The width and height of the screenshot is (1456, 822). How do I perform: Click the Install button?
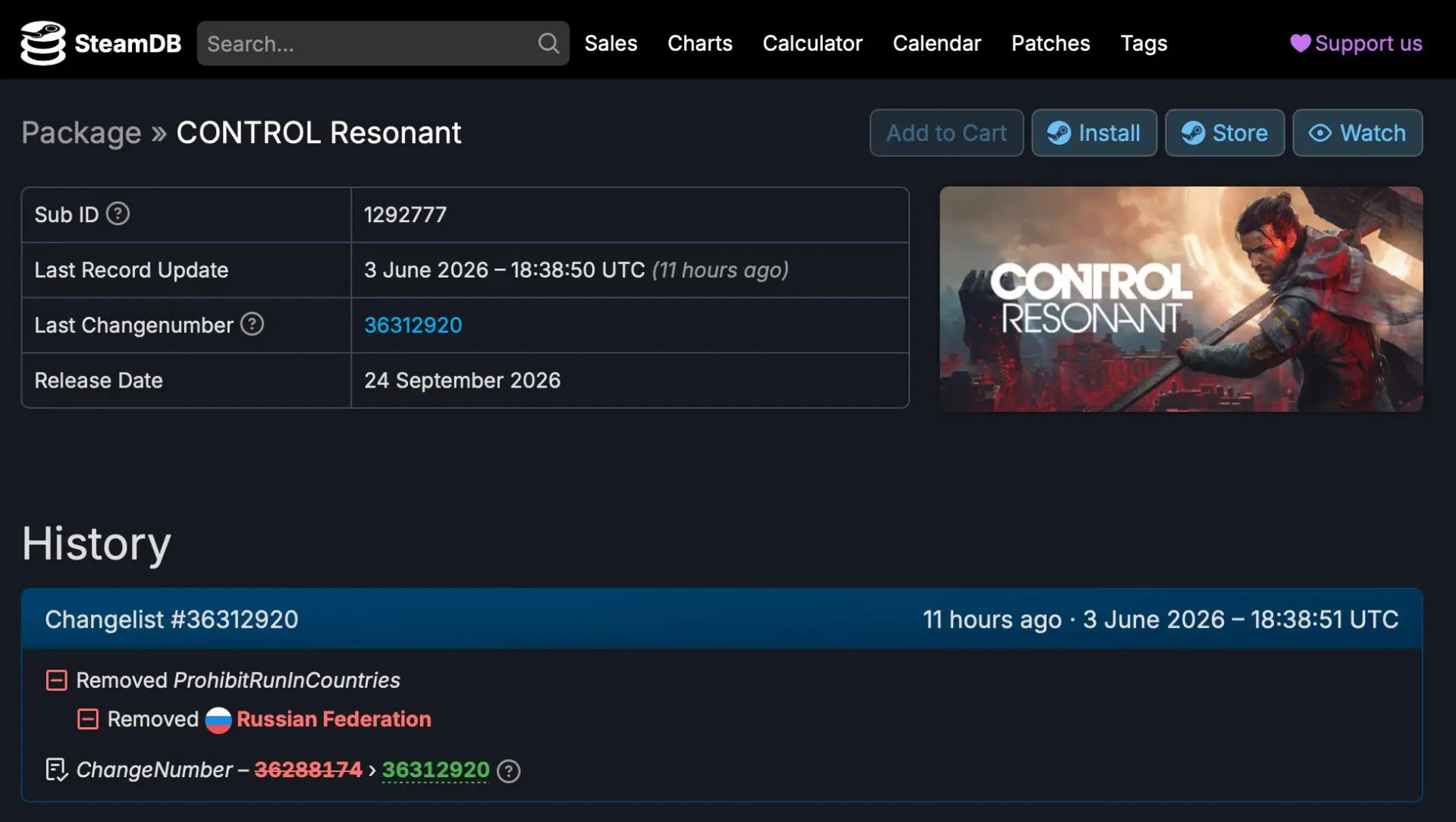1094,133
